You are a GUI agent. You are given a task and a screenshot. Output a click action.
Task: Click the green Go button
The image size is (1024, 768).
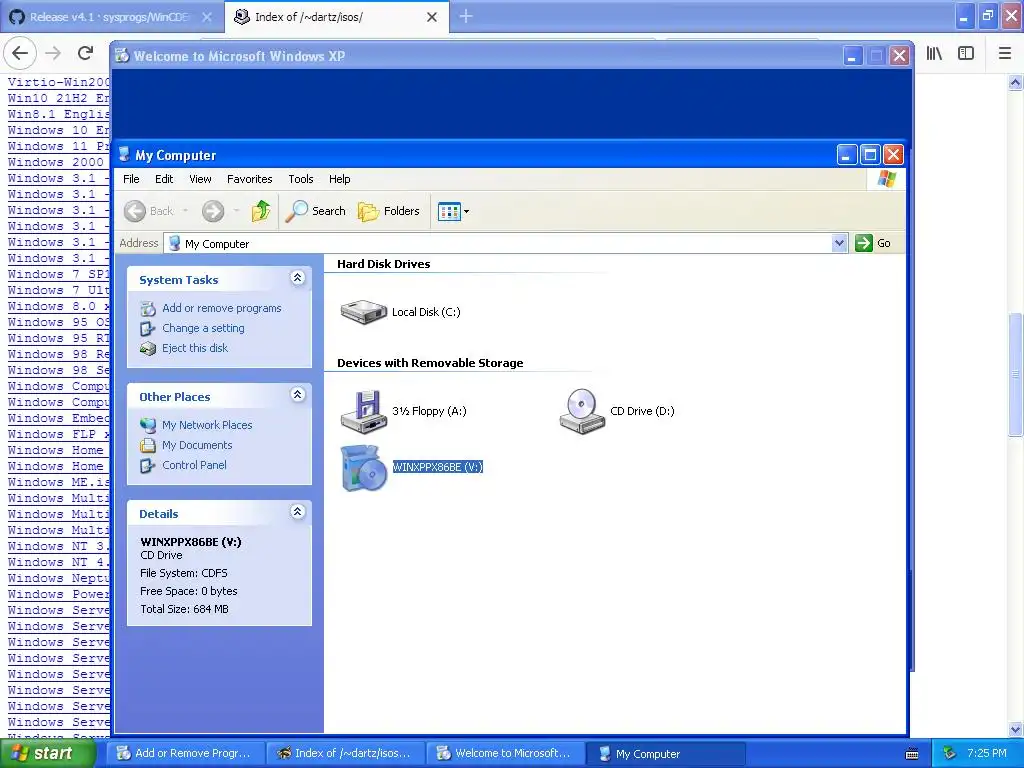[x=873, y=243]
